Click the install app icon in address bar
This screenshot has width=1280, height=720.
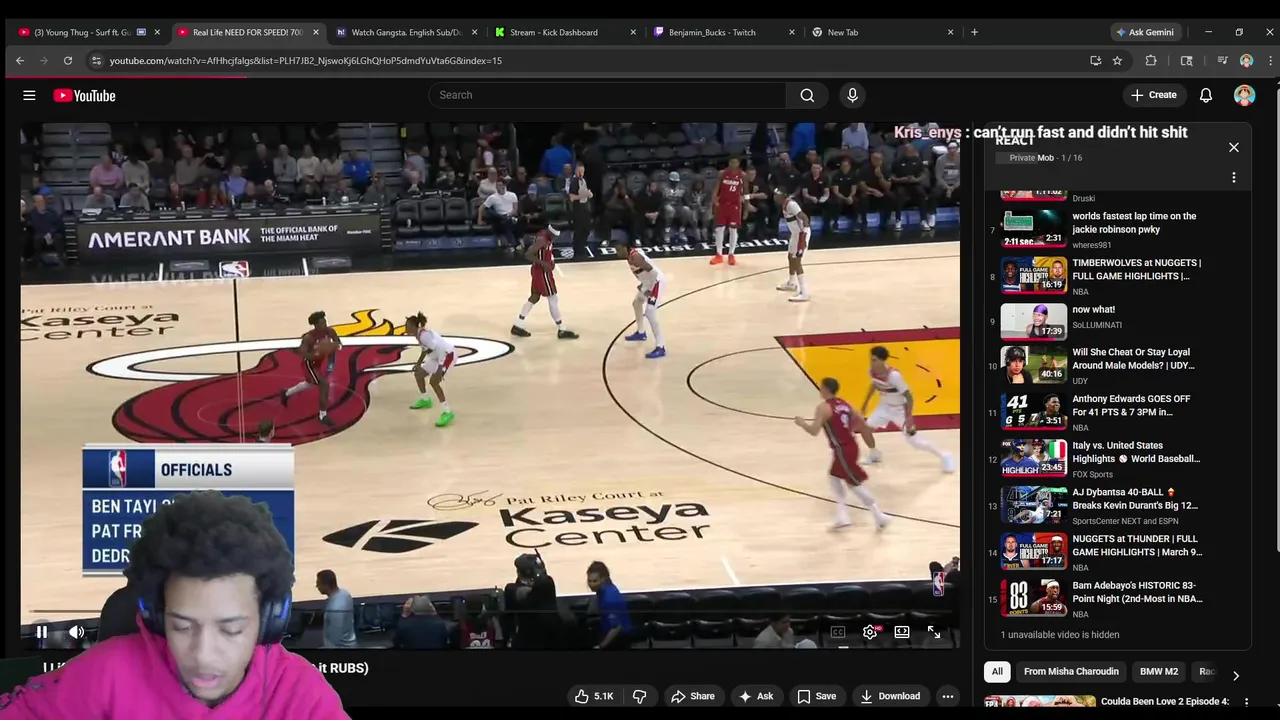pyautogui.click(x=1095, y=61)
